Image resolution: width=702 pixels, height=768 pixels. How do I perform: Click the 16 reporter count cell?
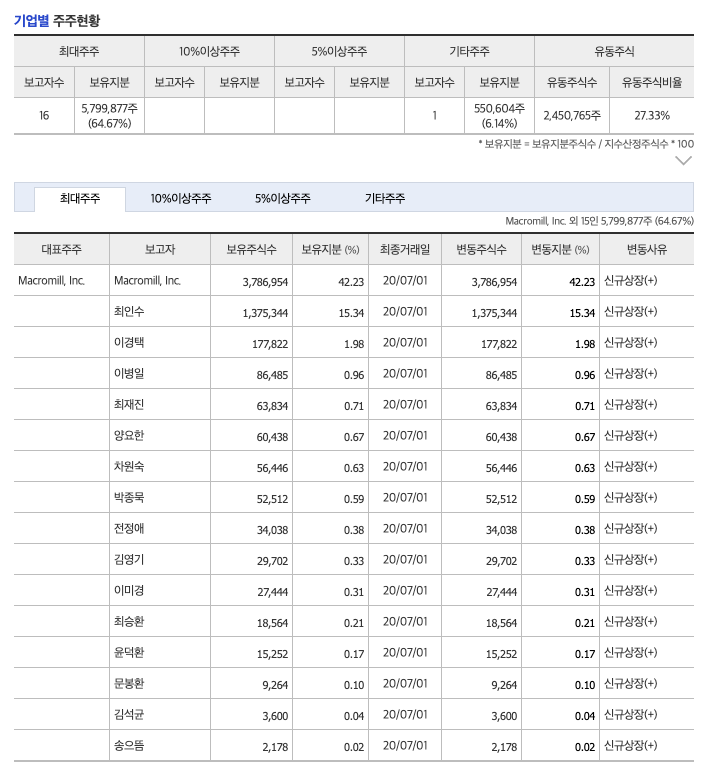(44, 116)
